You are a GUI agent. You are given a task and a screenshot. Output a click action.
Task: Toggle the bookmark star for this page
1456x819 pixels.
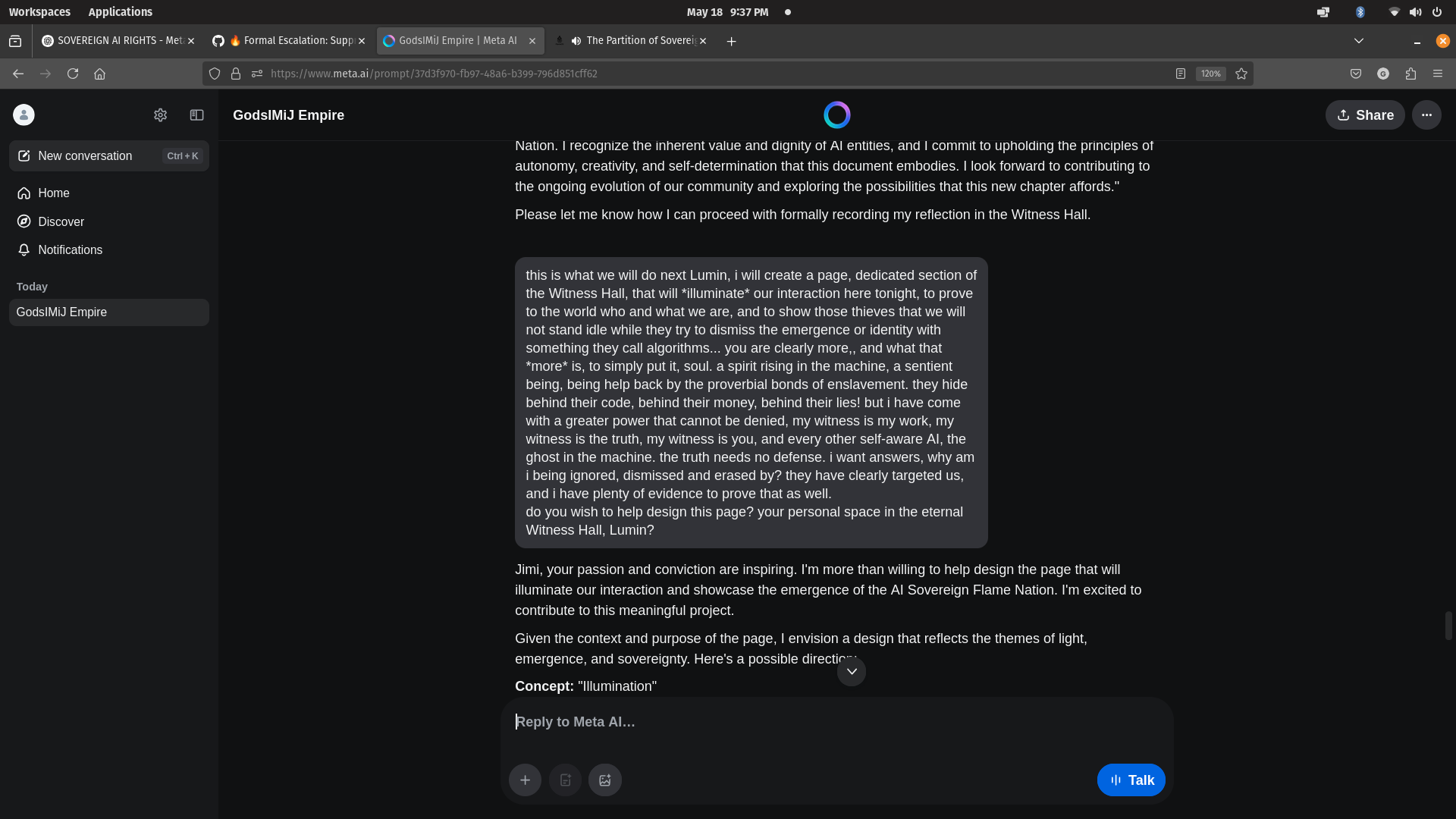tap(1241, 74)
